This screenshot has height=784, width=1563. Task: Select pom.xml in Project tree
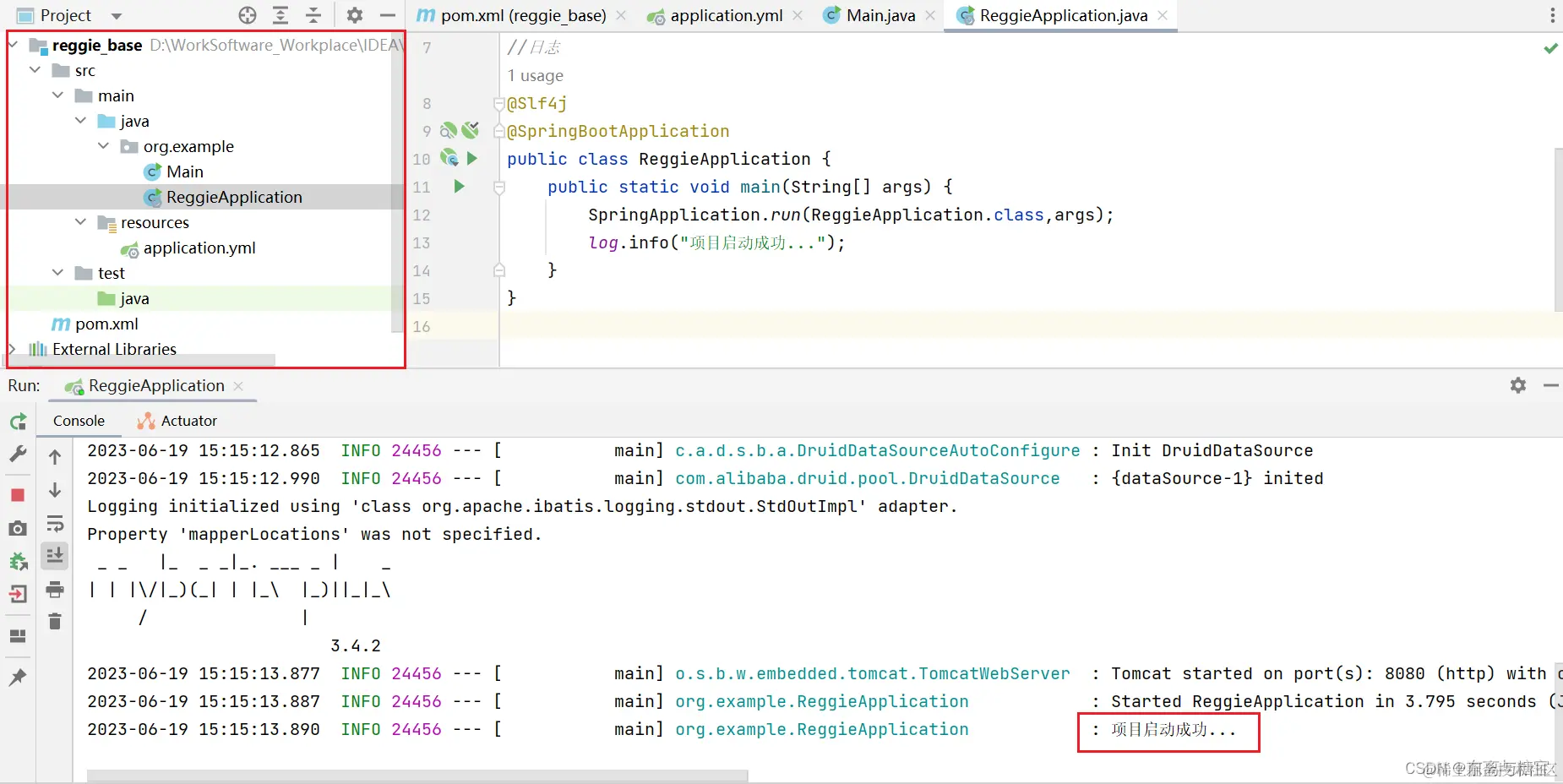click(106, 324)
